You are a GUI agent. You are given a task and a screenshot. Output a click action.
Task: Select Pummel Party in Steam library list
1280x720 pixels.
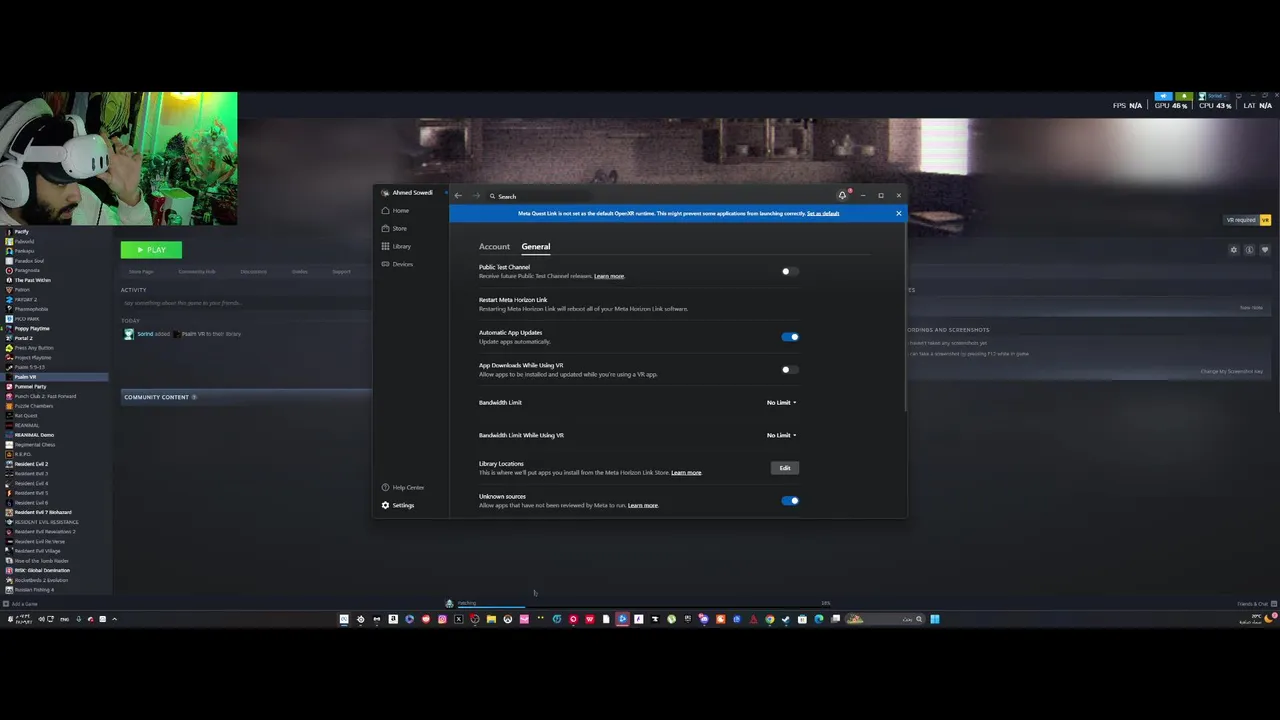tap(54, 387)
